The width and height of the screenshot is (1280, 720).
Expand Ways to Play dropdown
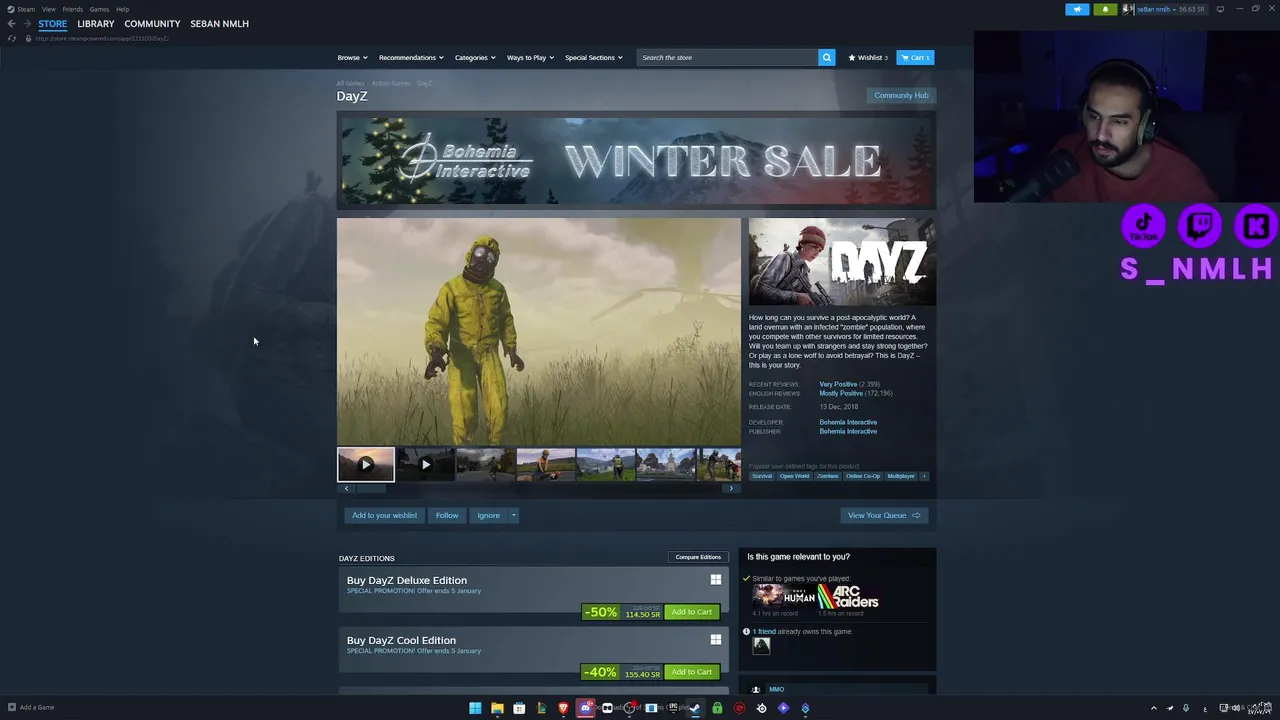point(530,57)
